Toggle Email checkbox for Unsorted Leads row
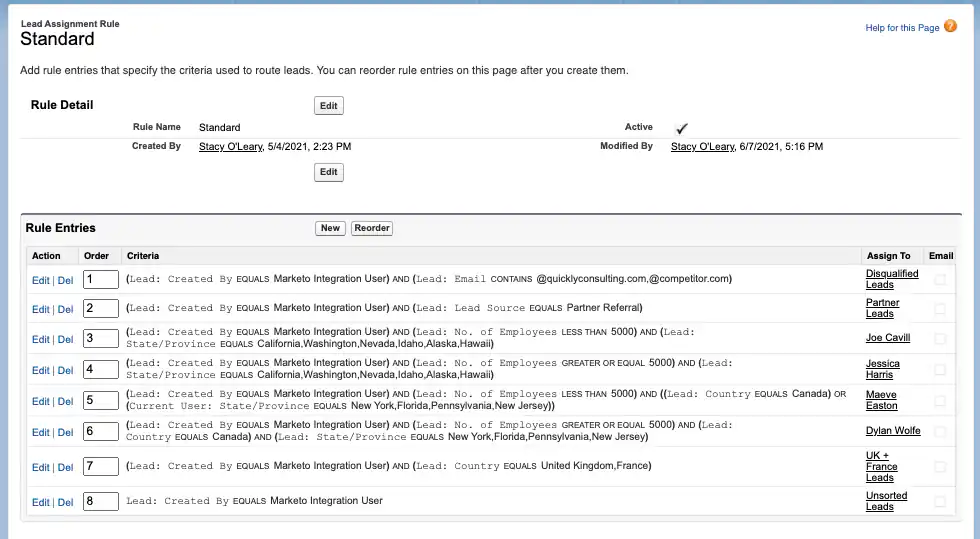The image size is (980, 539). [x=939, y=501]
